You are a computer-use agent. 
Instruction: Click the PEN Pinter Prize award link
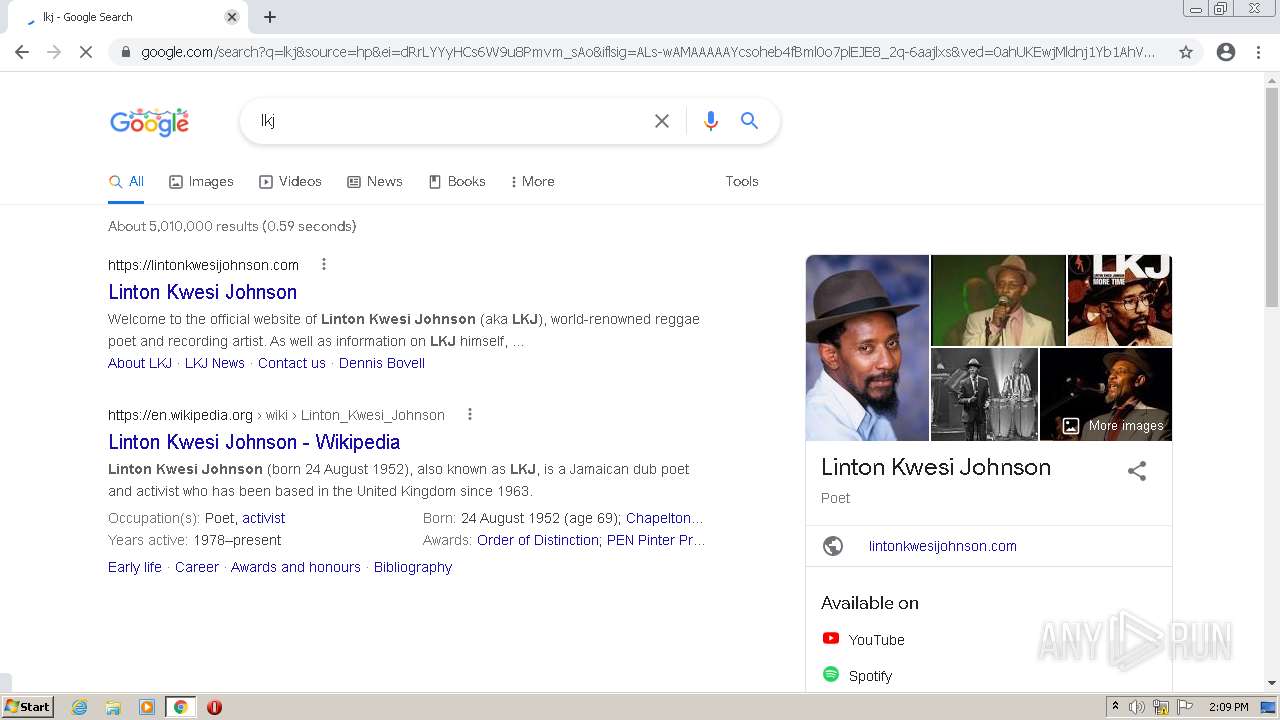656,540
